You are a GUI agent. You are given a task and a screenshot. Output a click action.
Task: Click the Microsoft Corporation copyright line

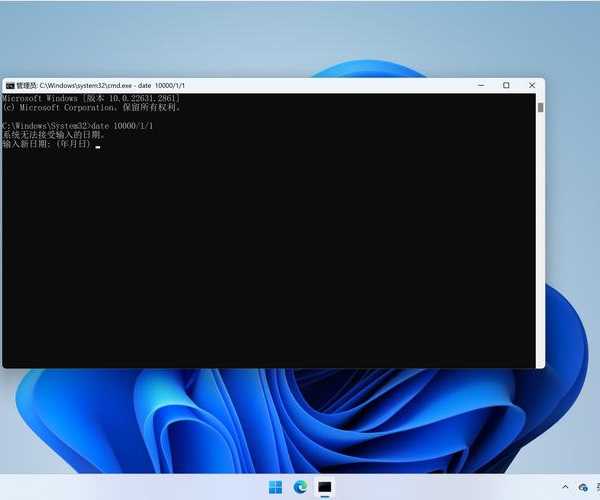(x=91, y=107)
